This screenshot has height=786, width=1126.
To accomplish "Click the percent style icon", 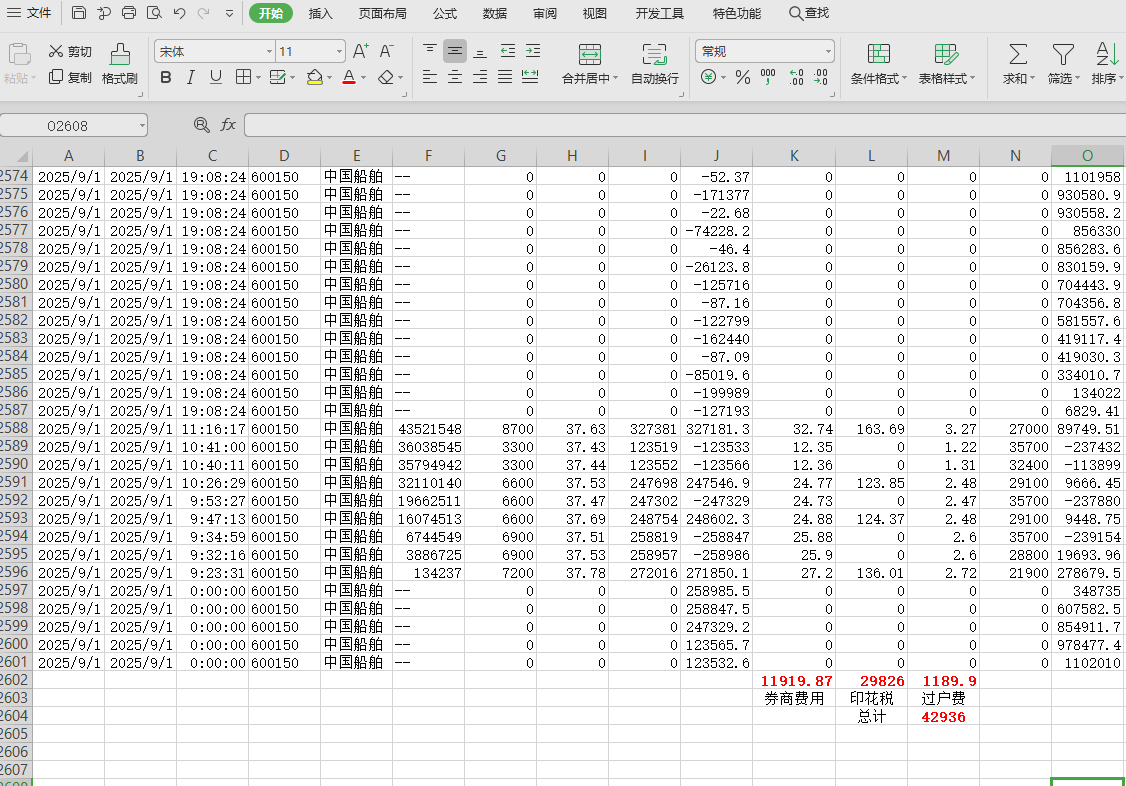I will tap(742, 77).
